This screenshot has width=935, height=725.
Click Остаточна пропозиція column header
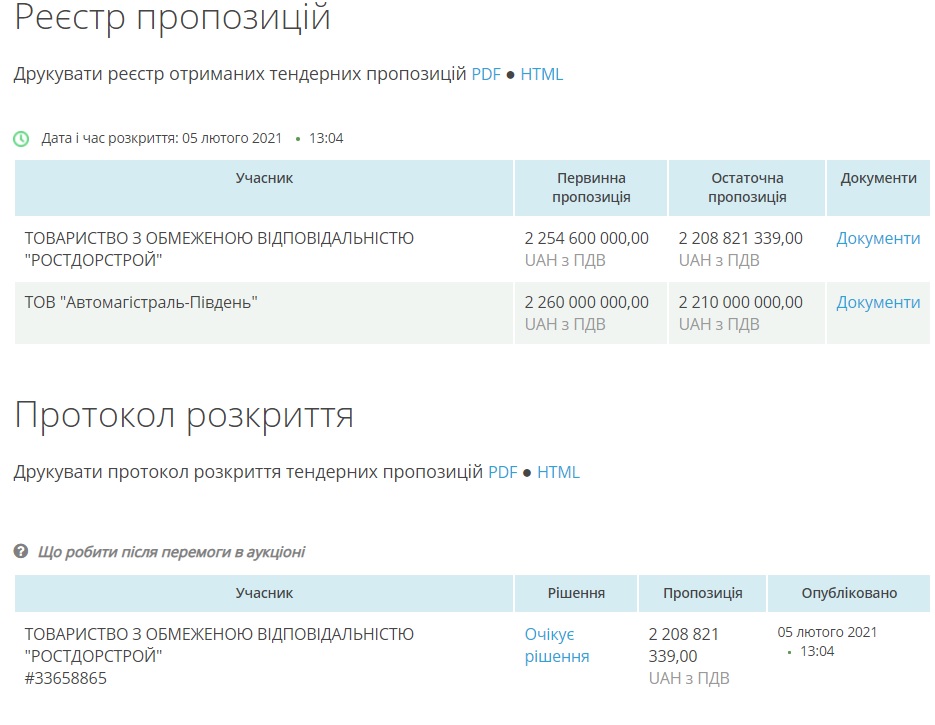click(747, 187)
